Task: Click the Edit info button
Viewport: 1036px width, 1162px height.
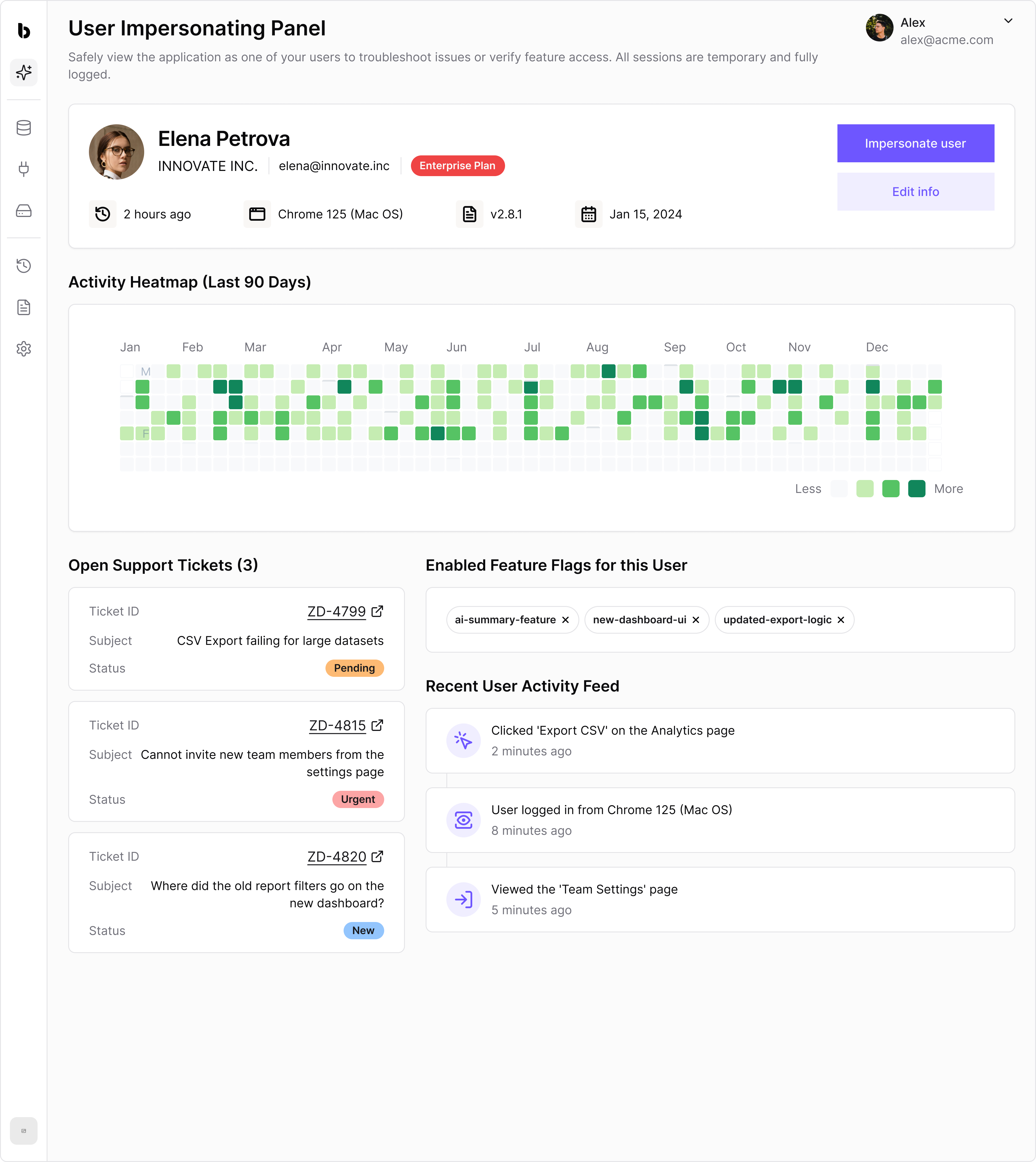Action: click(915, 191)
